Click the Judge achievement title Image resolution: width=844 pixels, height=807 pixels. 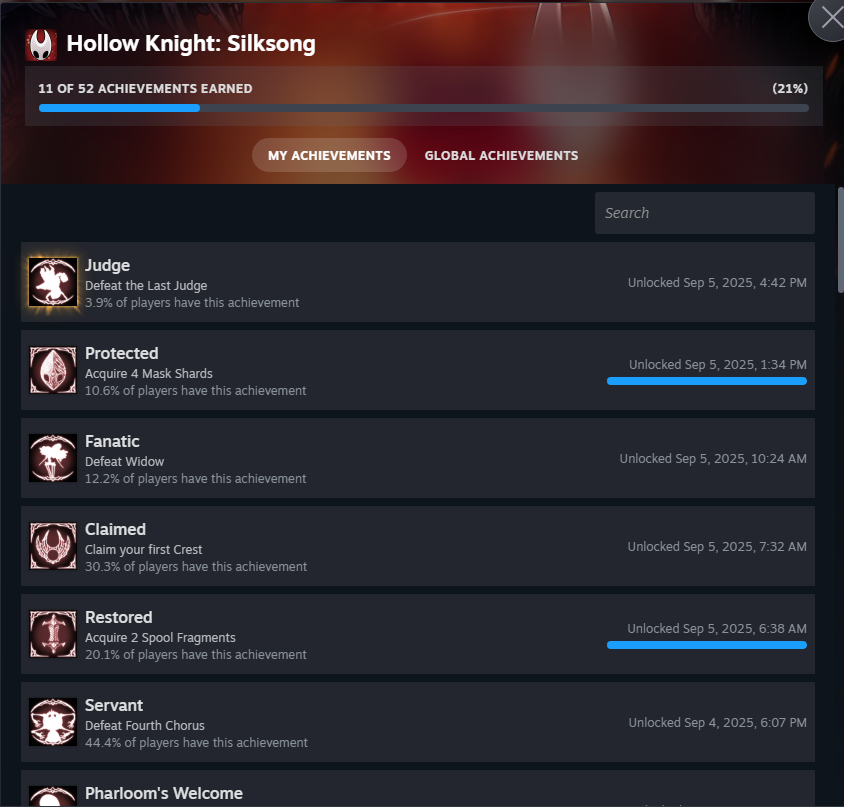[108, 265]
